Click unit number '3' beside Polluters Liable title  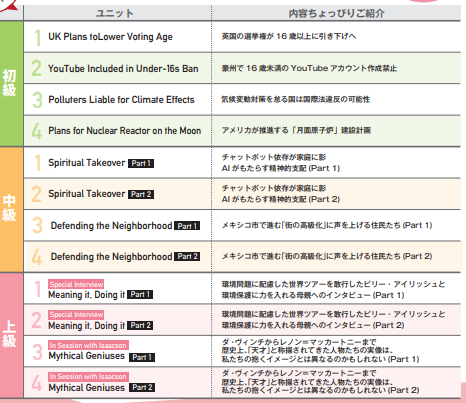(x=37, y=100)
